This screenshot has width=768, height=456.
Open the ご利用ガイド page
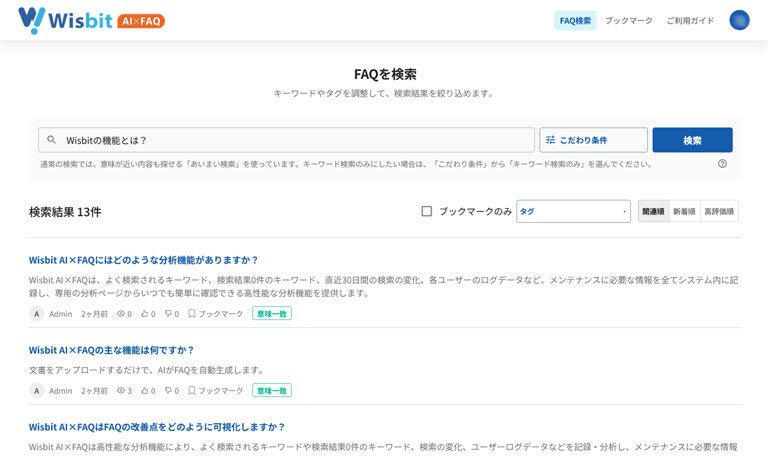point(690,21)
